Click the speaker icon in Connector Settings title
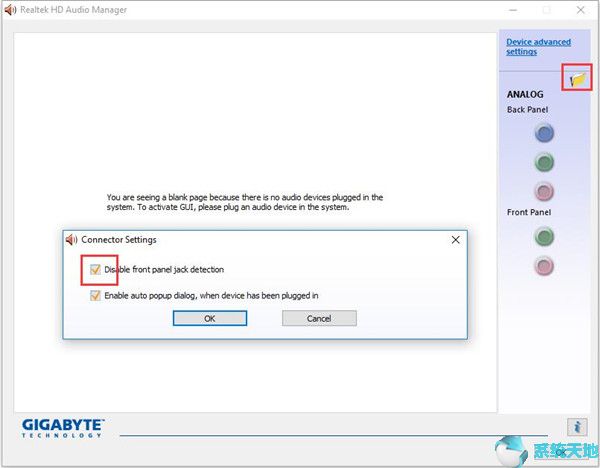Screen dimensions: 600x468 point(71,240)
